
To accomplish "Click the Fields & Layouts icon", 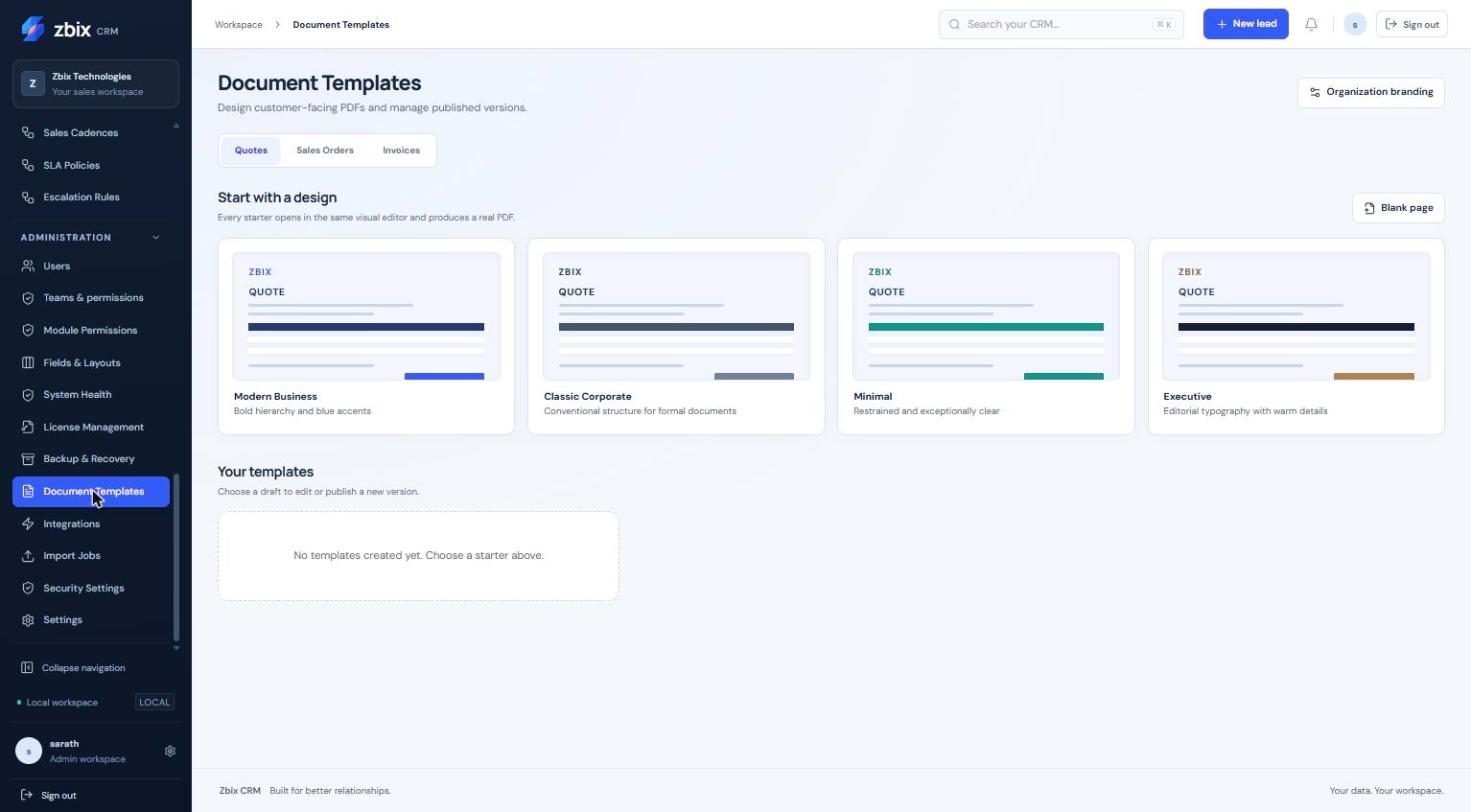I will [x=28, y=363].
